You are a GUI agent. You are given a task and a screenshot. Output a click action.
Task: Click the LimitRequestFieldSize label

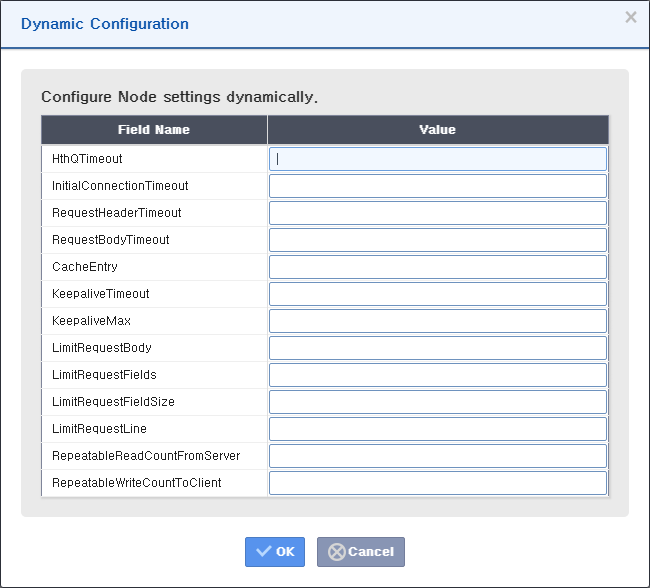point(113,402)
